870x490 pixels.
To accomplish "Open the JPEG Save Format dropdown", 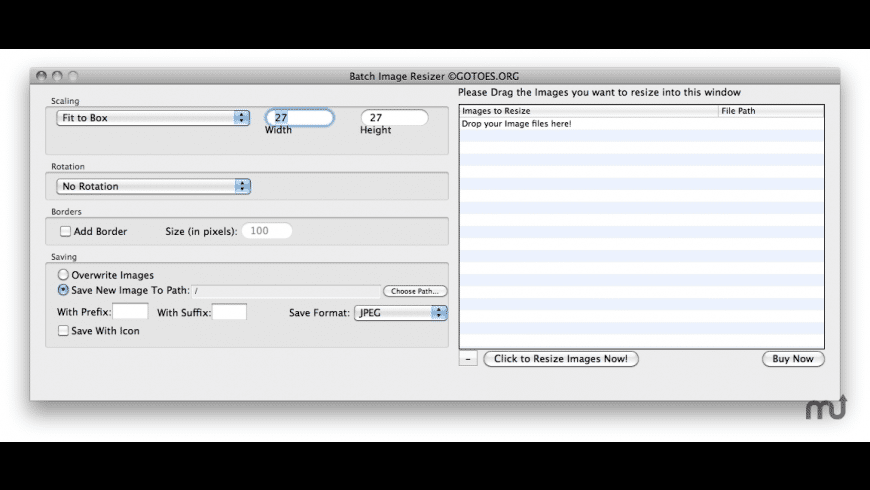I will point(401,313).
